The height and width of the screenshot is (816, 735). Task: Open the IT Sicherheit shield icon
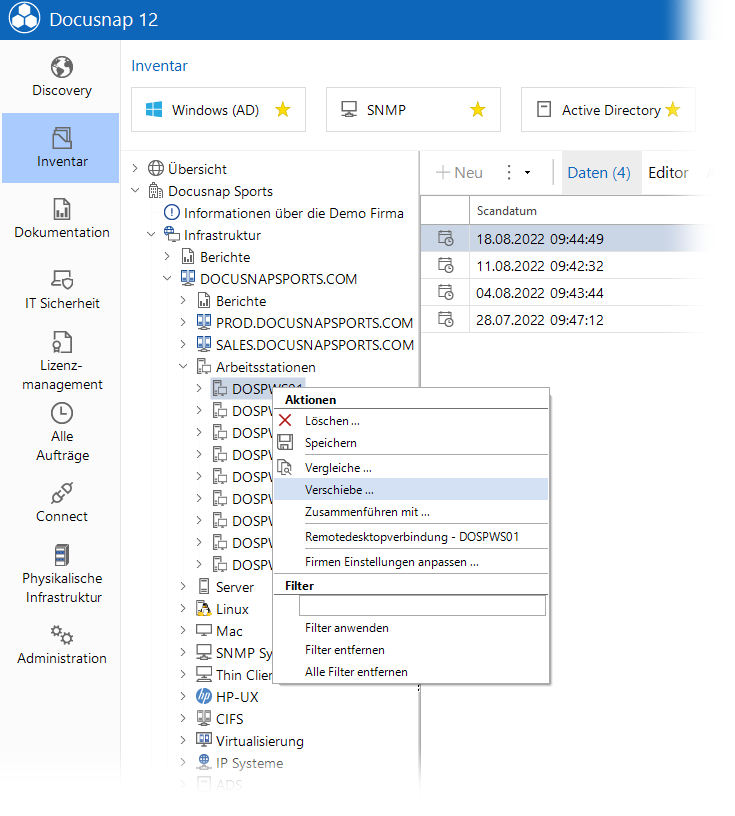[61, 279]
